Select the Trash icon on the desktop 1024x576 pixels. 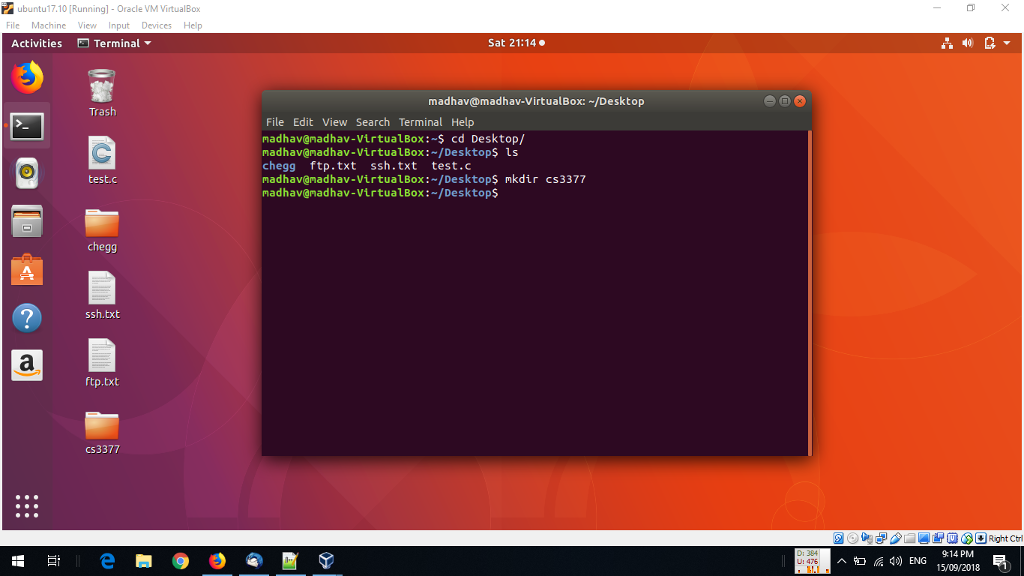click(x=102, y=93)
